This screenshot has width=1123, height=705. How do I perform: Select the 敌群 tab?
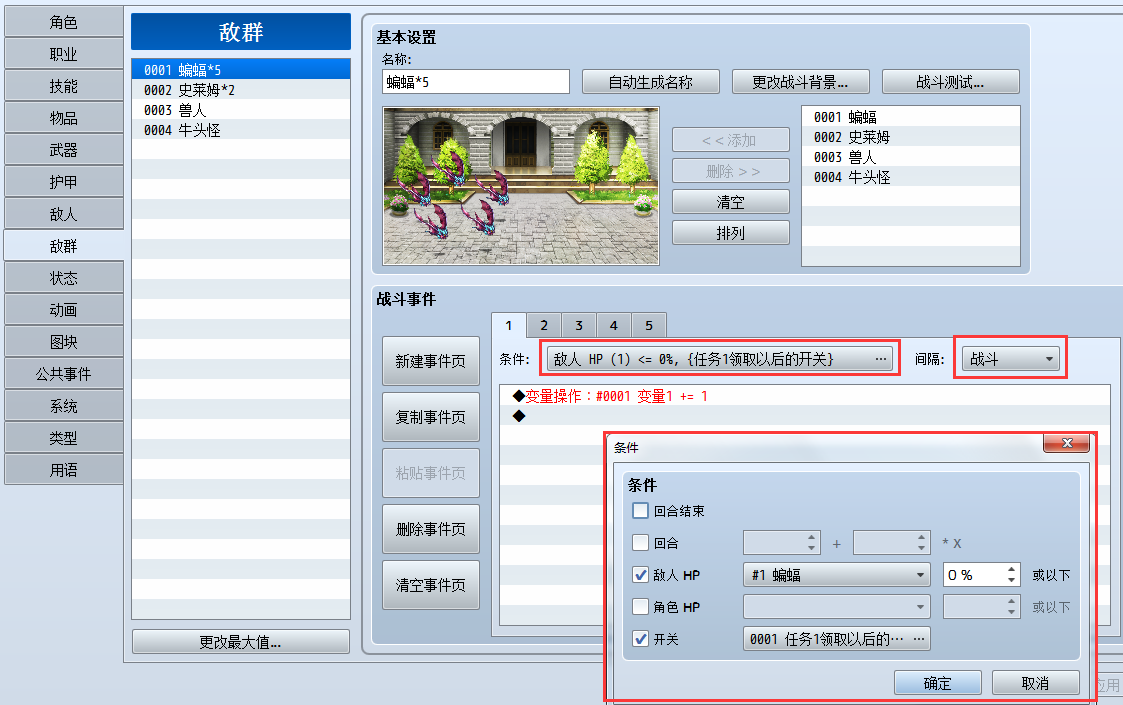coord(64,246)
